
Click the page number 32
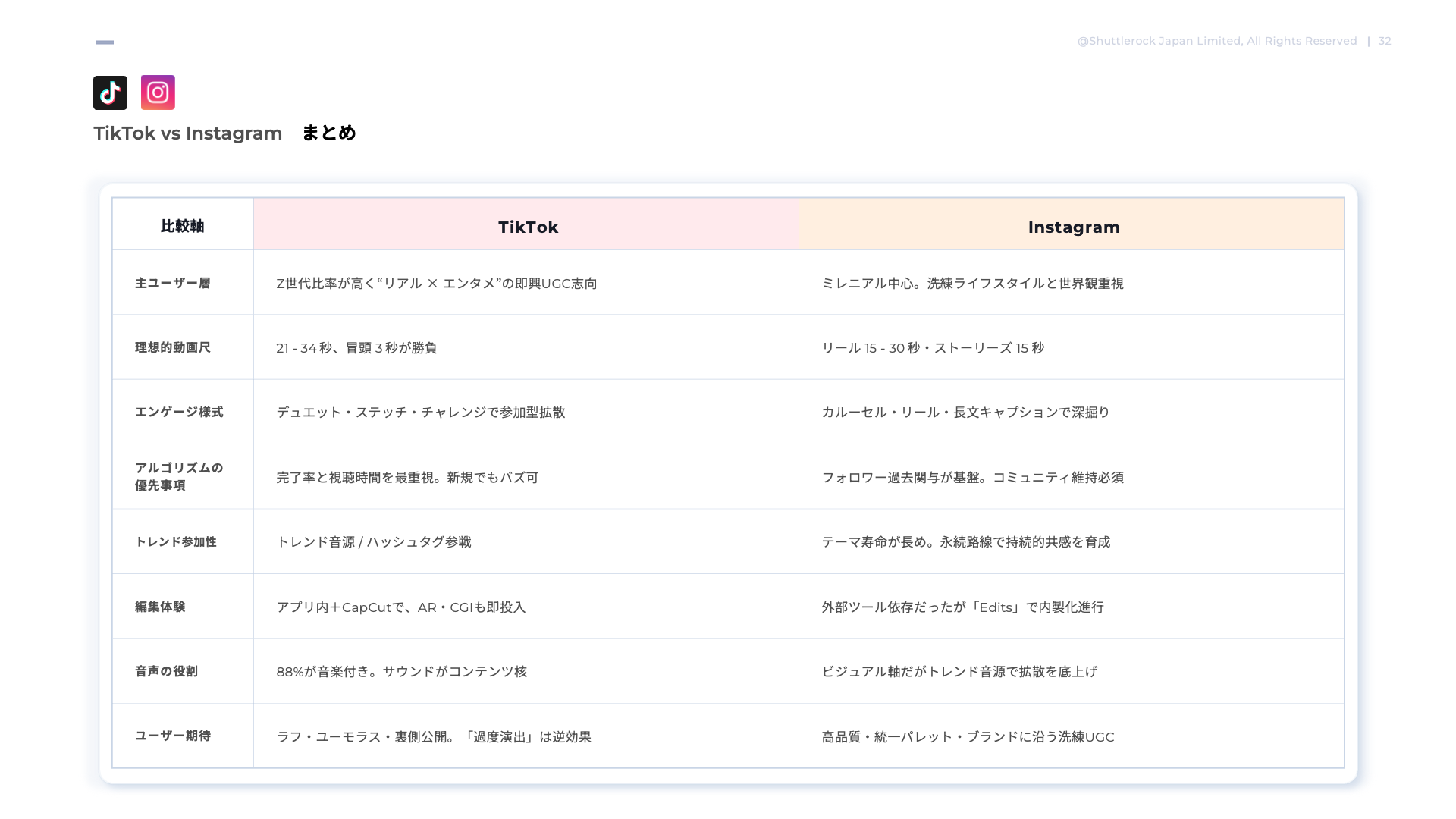tap(1384, 41)
